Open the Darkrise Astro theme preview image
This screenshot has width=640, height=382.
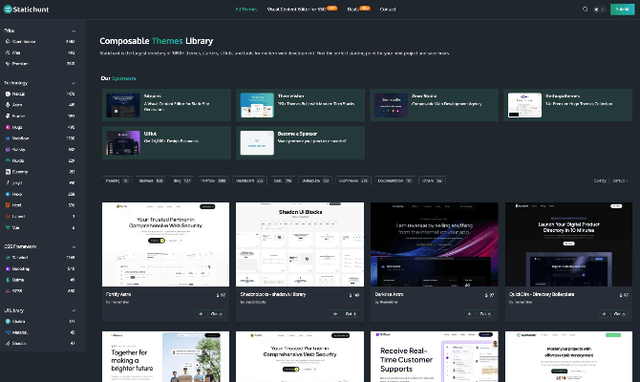pyautogui.click(x=434, y=244)
